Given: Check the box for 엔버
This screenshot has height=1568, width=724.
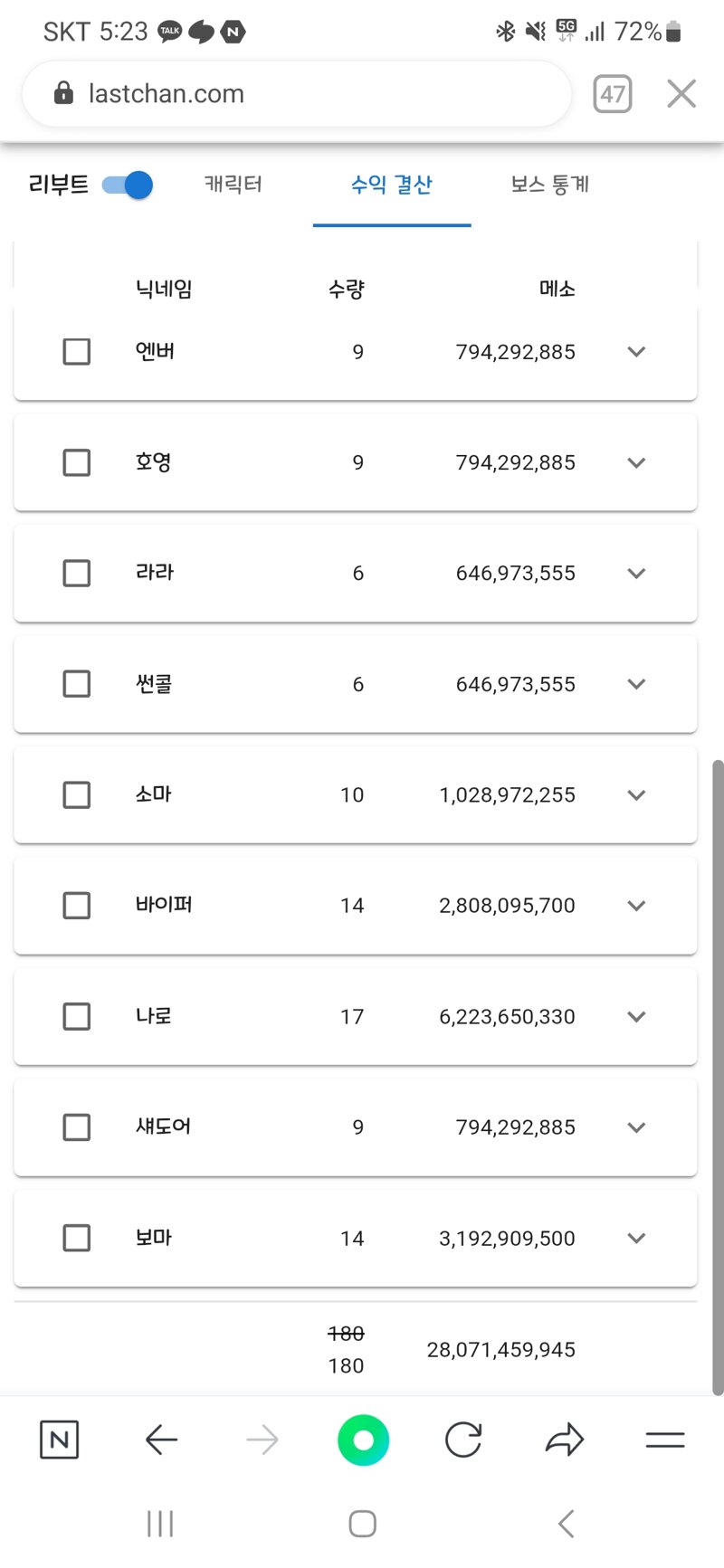Looking at the screenshot, I should (x=77, y=351).
